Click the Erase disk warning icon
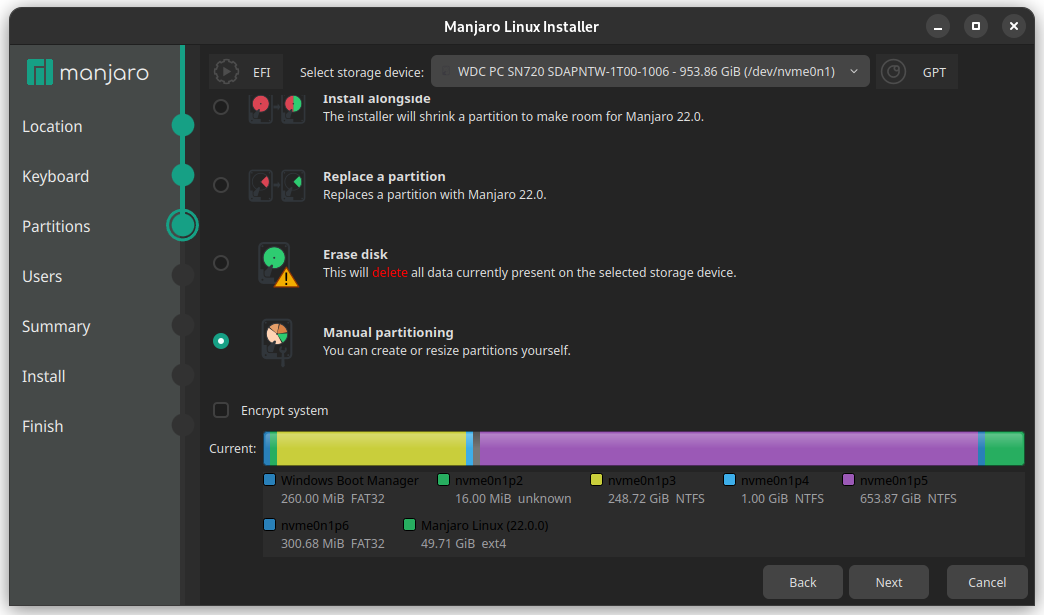Screen dimensions: 1044x615 pos(277,264)
